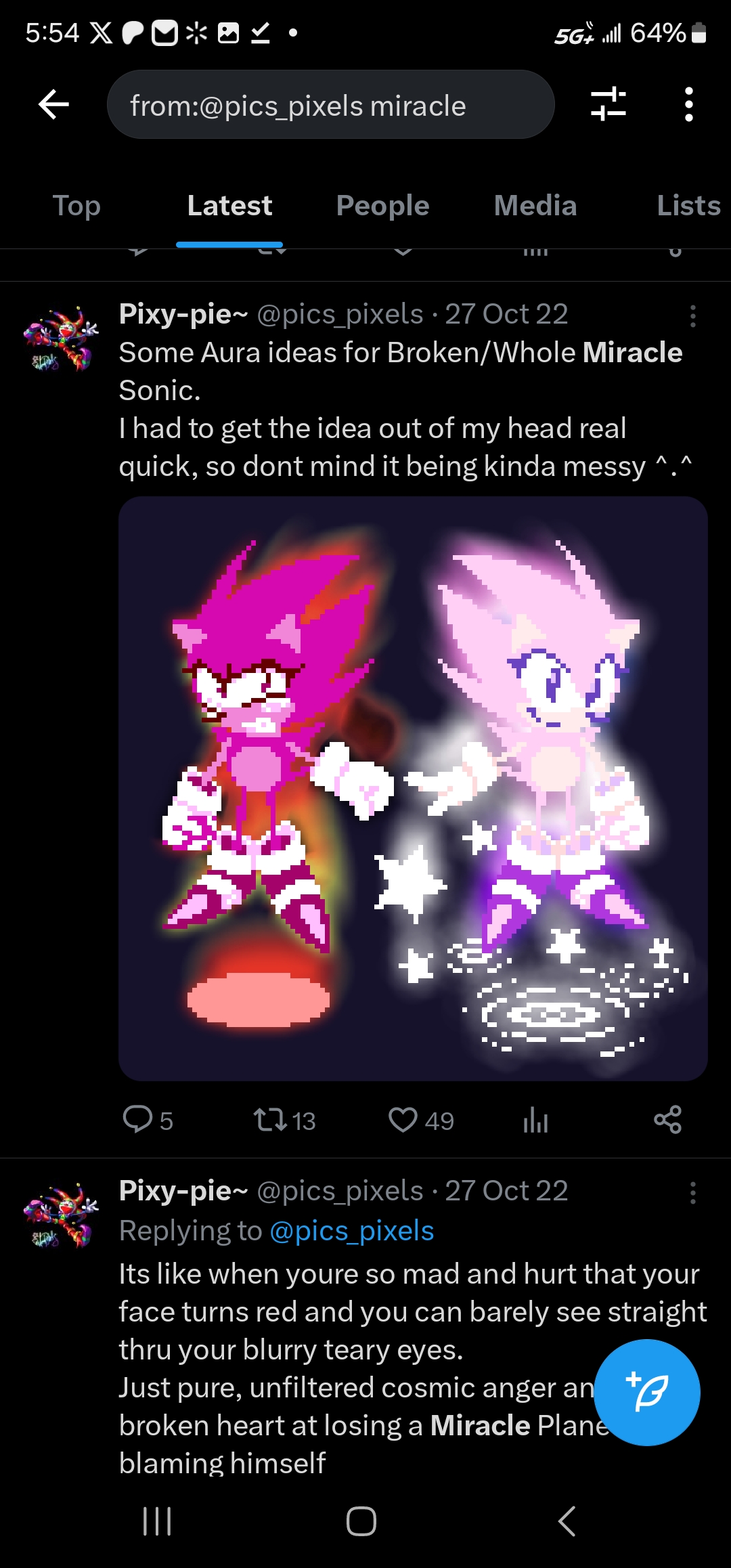Viewport: 731px width, 1568px height.
Task: Open the Miracle Sonic pixel art image
Action: (413, 788)
